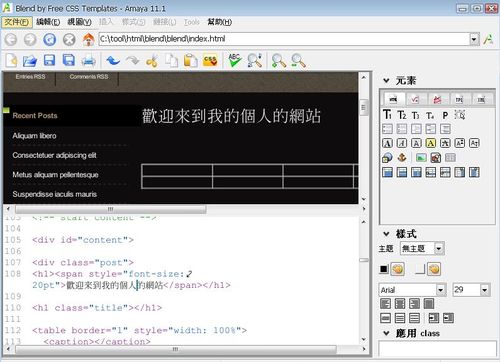Click the stop loading button

69,40
